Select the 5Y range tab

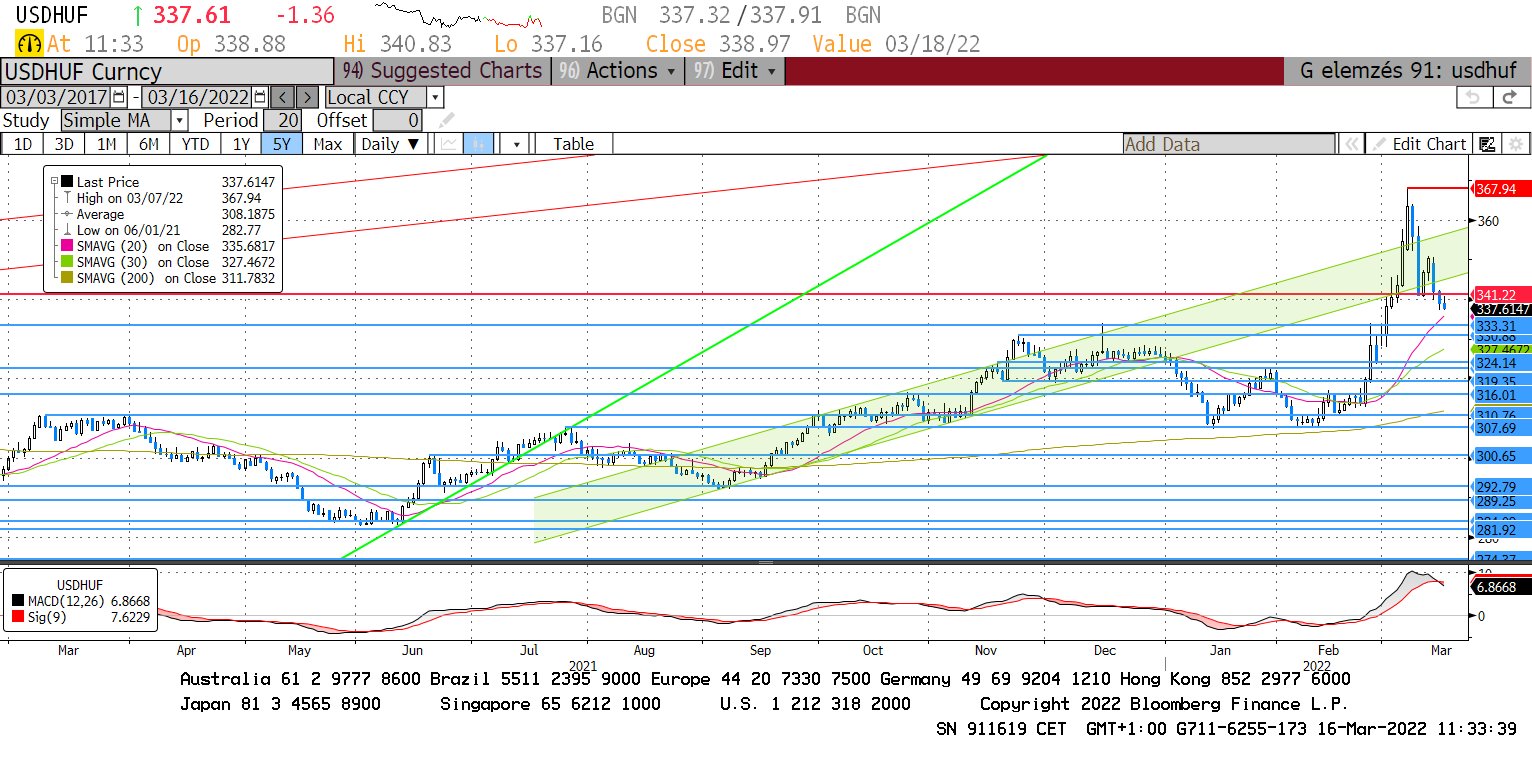click(x=281, y=144)
